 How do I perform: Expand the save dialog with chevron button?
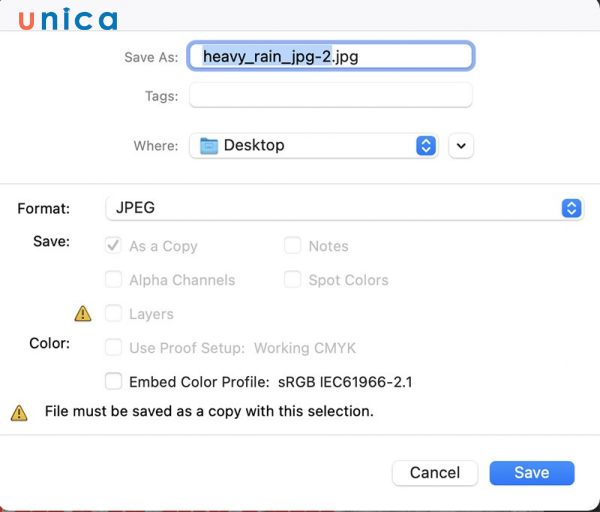click(x=461, y=146)
